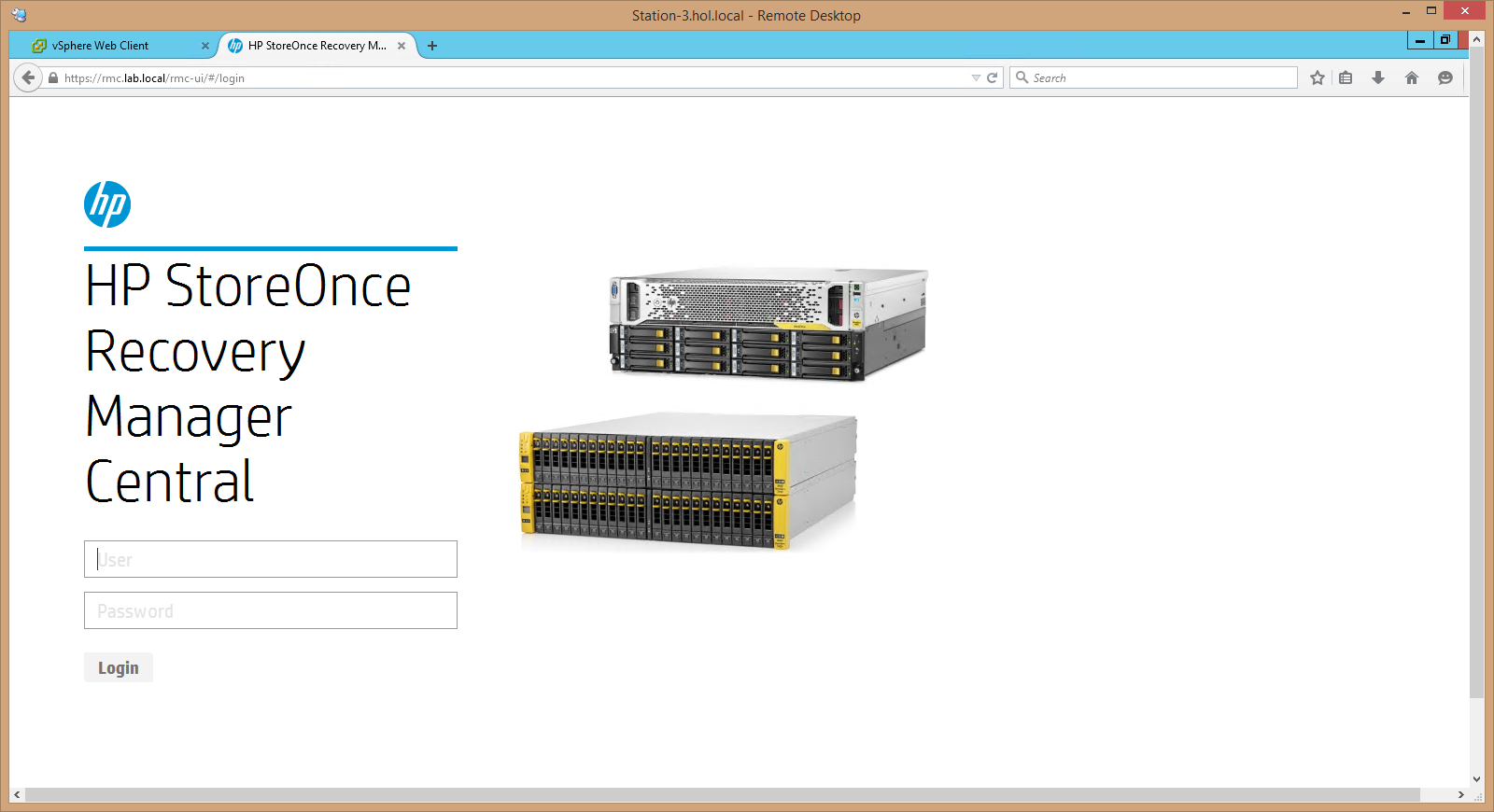Click the HP StoreOnce Recovery Manager Central heading

(x=248, y=383)
